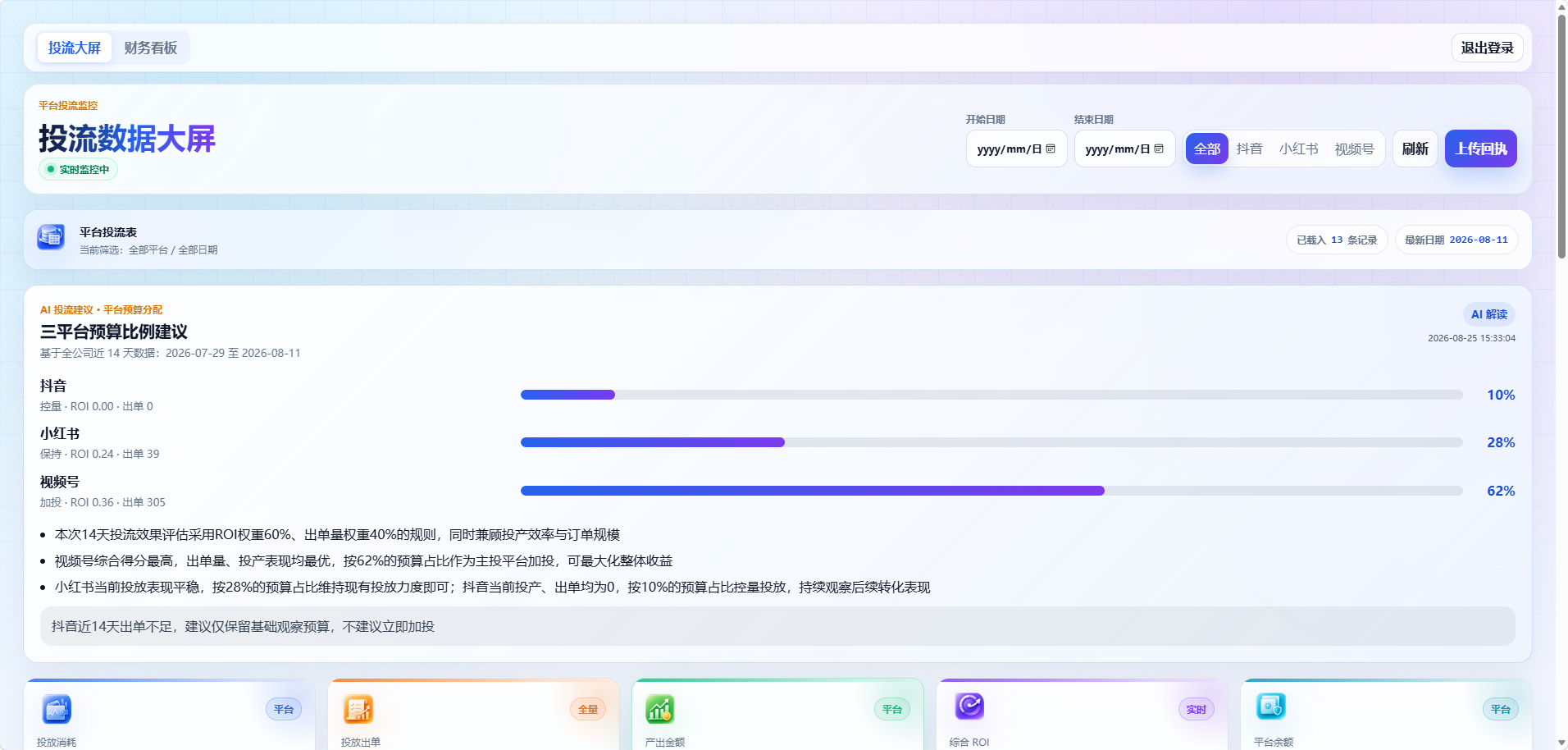
Task: Click the 投放消耗 card icon
Action: [57, 709]
